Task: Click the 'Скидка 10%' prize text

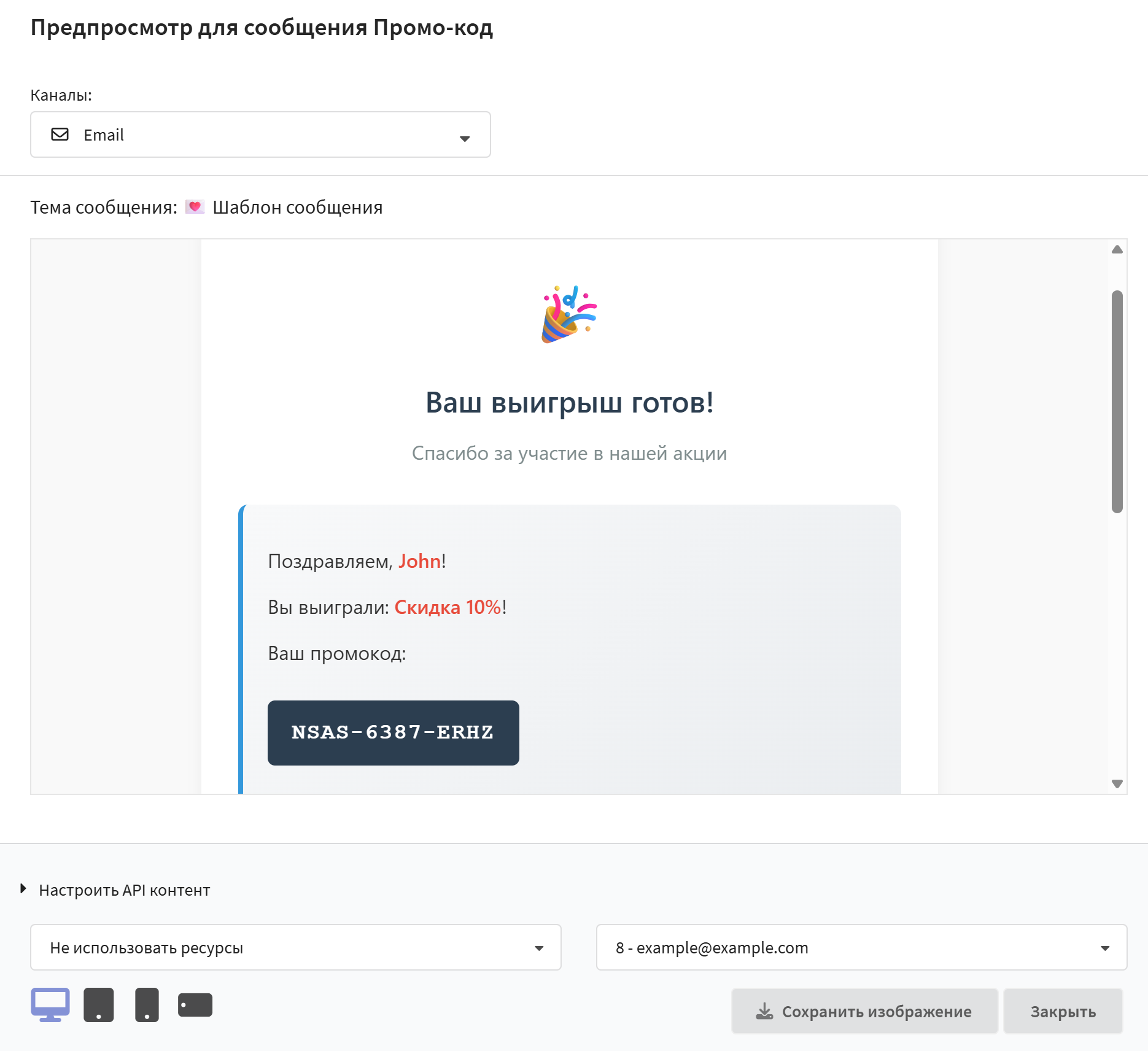Action: coord(448,607)
